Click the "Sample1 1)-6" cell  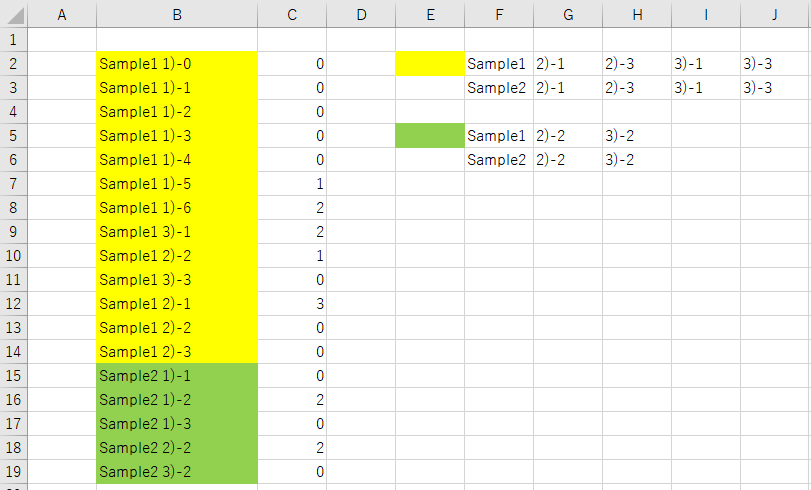coord(177,208)
